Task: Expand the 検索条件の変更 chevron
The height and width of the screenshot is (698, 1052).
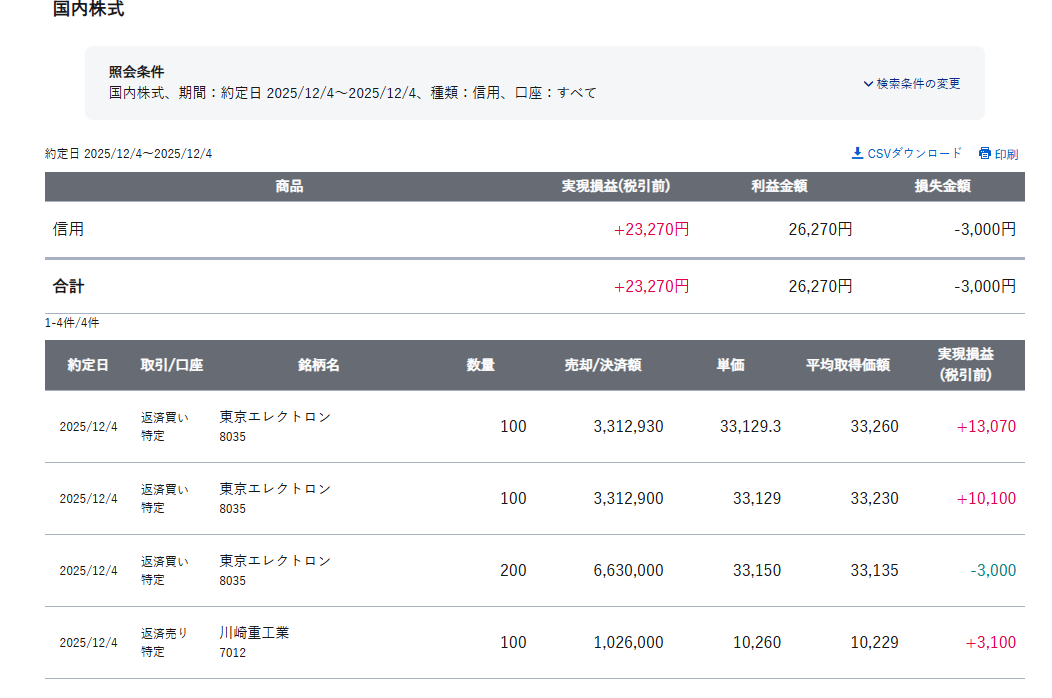Action: coord(868,84)
